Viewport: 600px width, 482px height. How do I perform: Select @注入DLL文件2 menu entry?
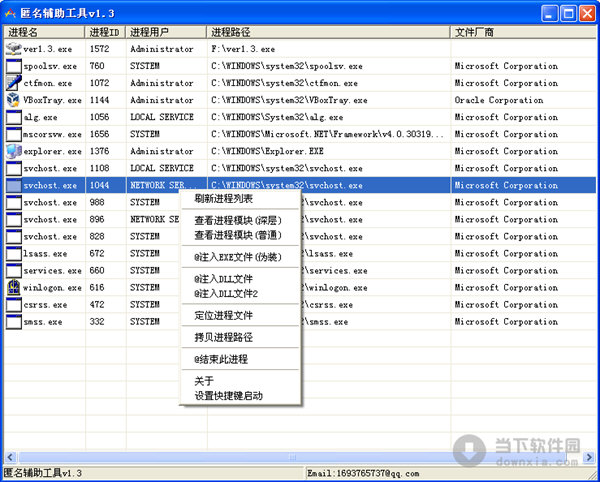tap(240, 293)
